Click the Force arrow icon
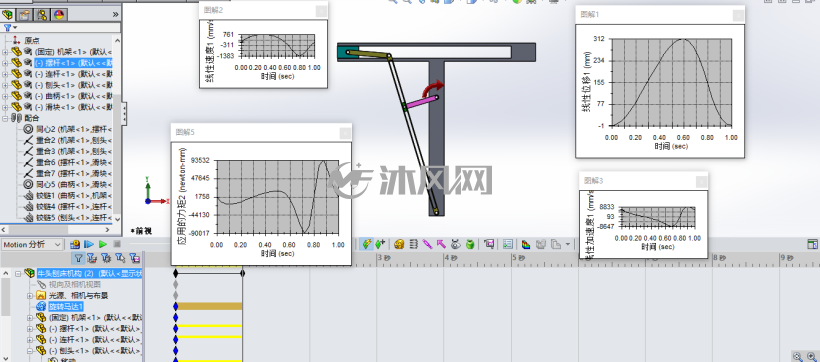This screenshot has width=820, height=362. pos(441,244)
